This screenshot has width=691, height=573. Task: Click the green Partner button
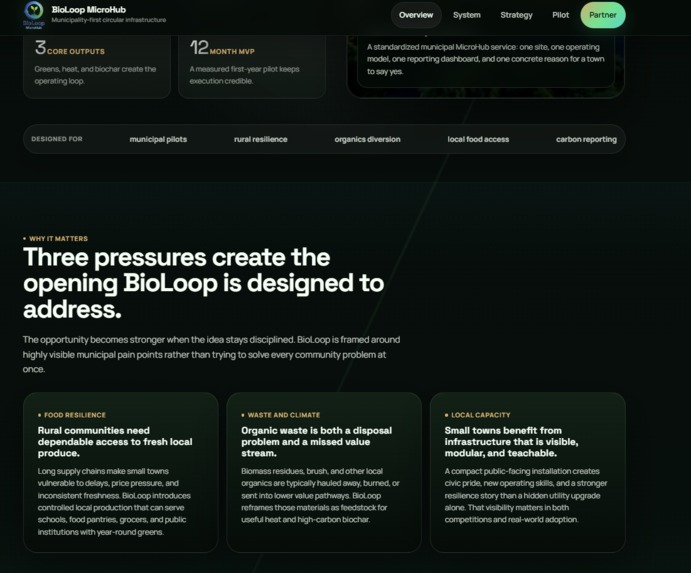[603, 15]
